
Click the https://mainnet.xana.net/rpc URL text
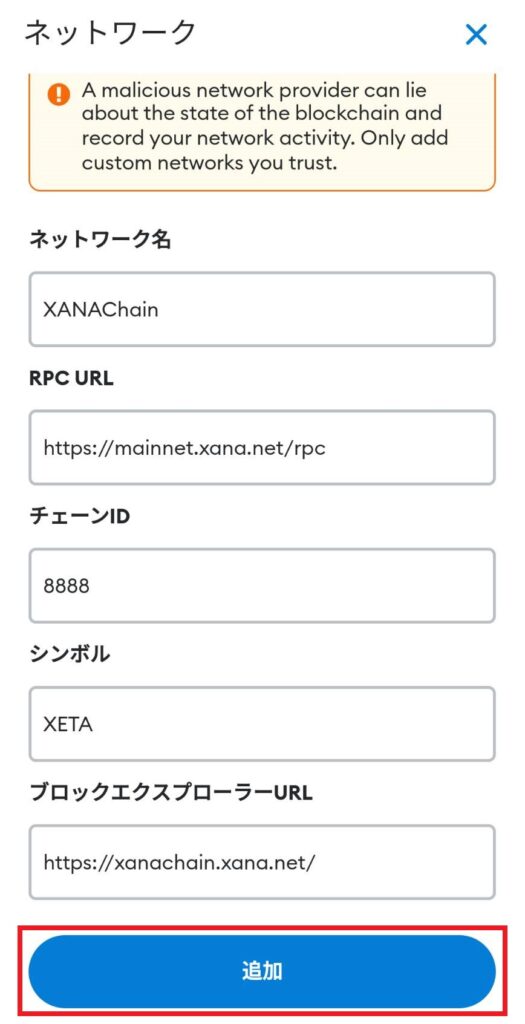(184, 449)
